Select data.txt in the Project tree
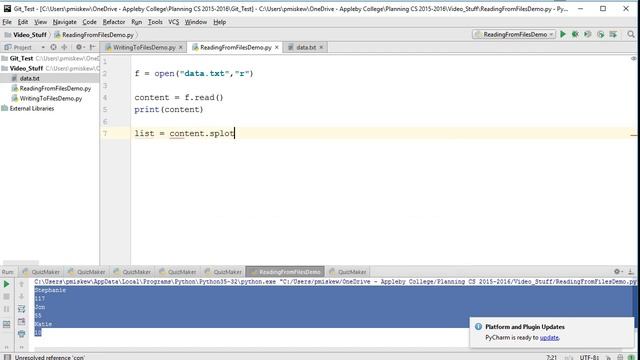The width and height of the screenshot is (640, 360). 29,78
